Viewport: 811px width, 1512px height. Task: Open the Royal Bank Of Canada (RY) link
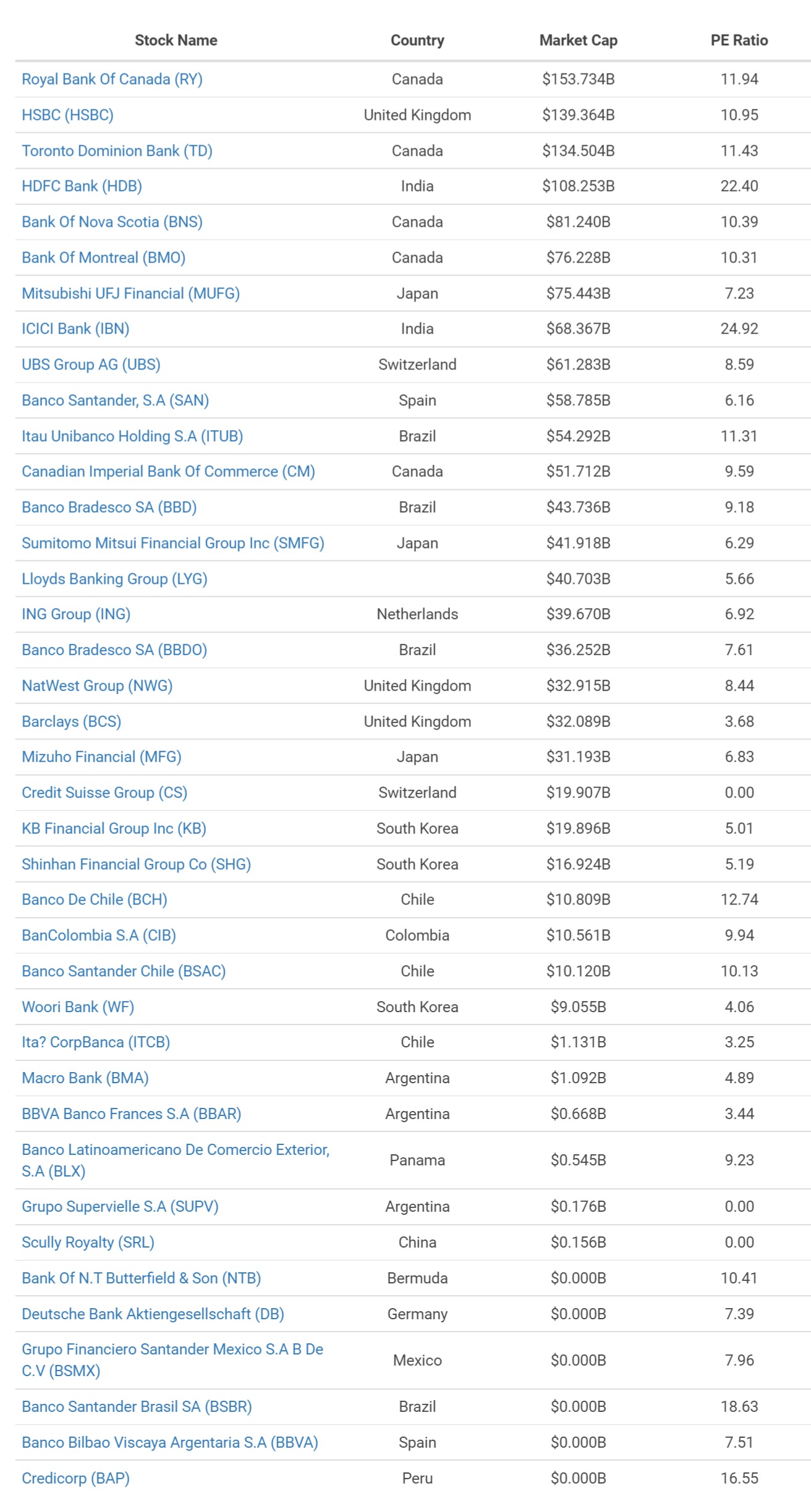tap(112, 79)
